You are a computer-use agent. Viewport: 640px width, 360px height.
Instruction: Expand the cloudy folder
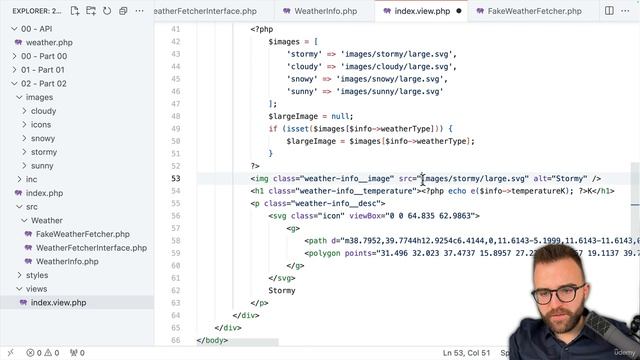tap(24, 111)
